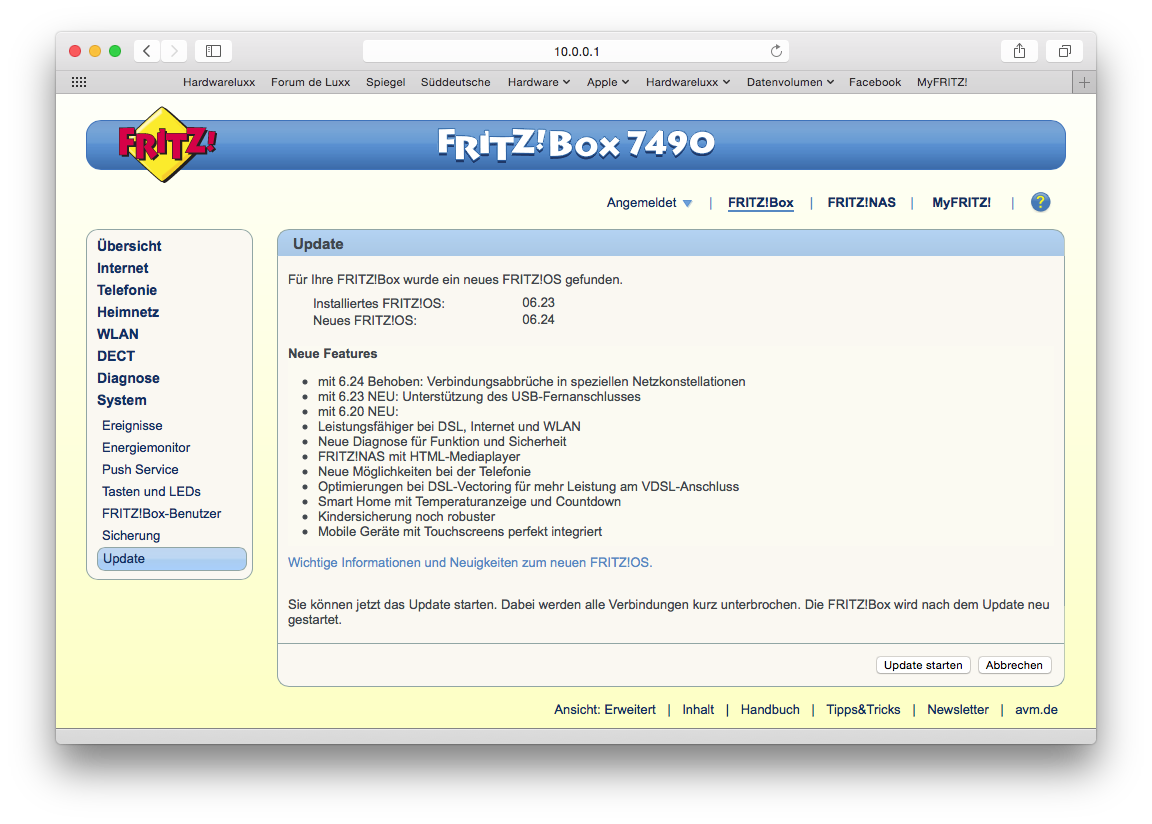Open Forum de Luxx bookmark
1152x824 pixels.
tap(310, 82)
